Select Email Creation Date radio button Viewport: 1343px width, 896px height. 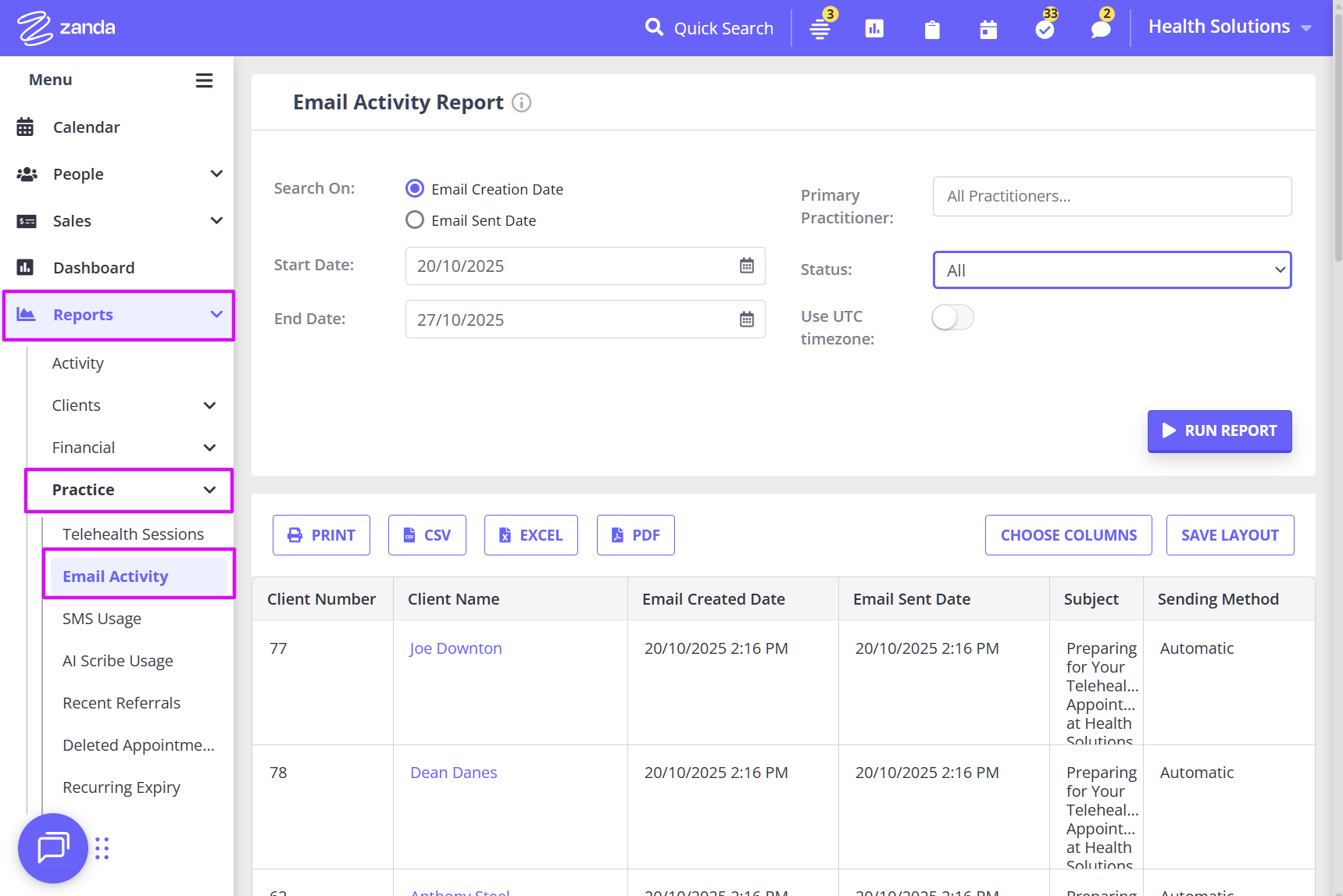(x=415, y=189)
